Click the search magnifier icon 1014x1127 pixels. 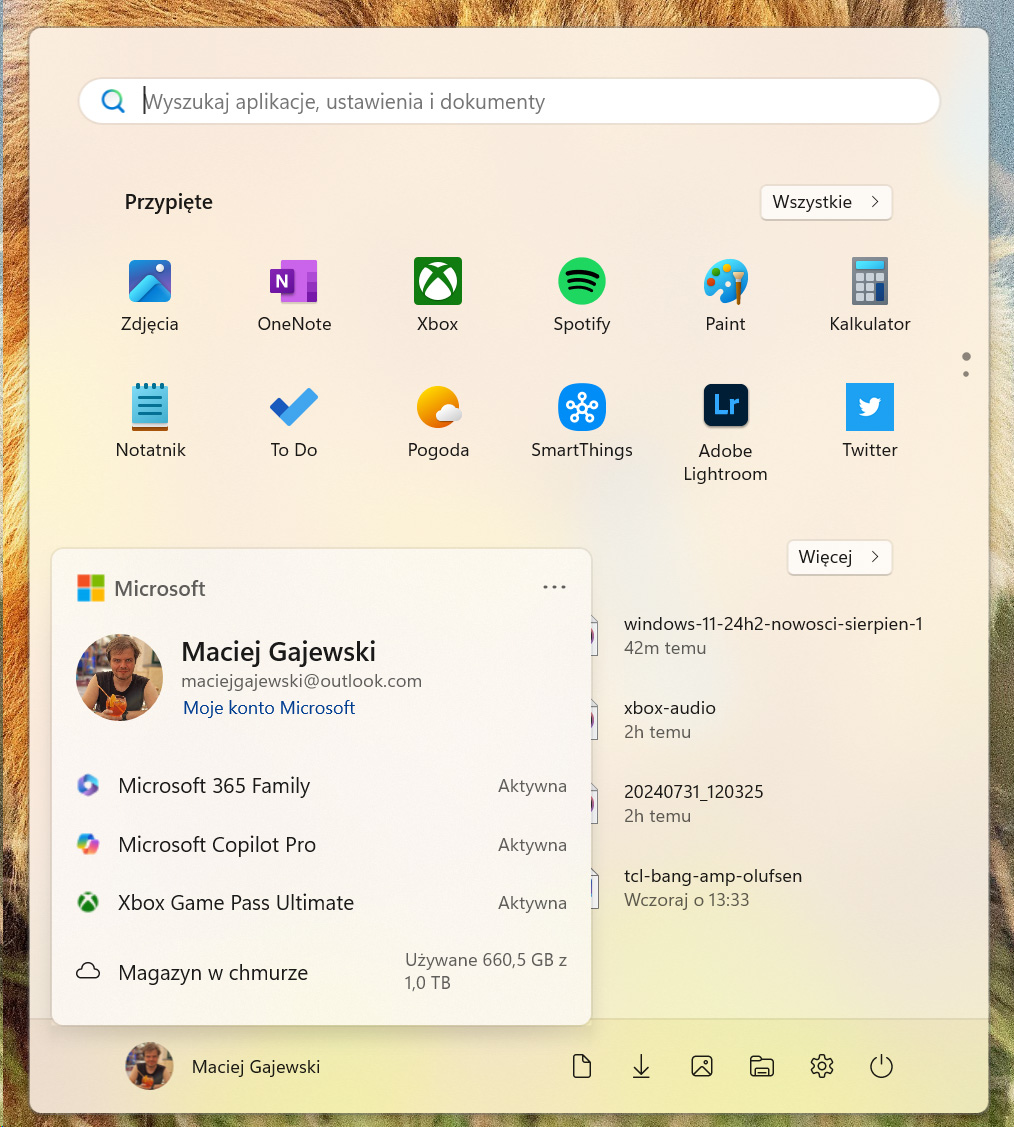(113, 101)
